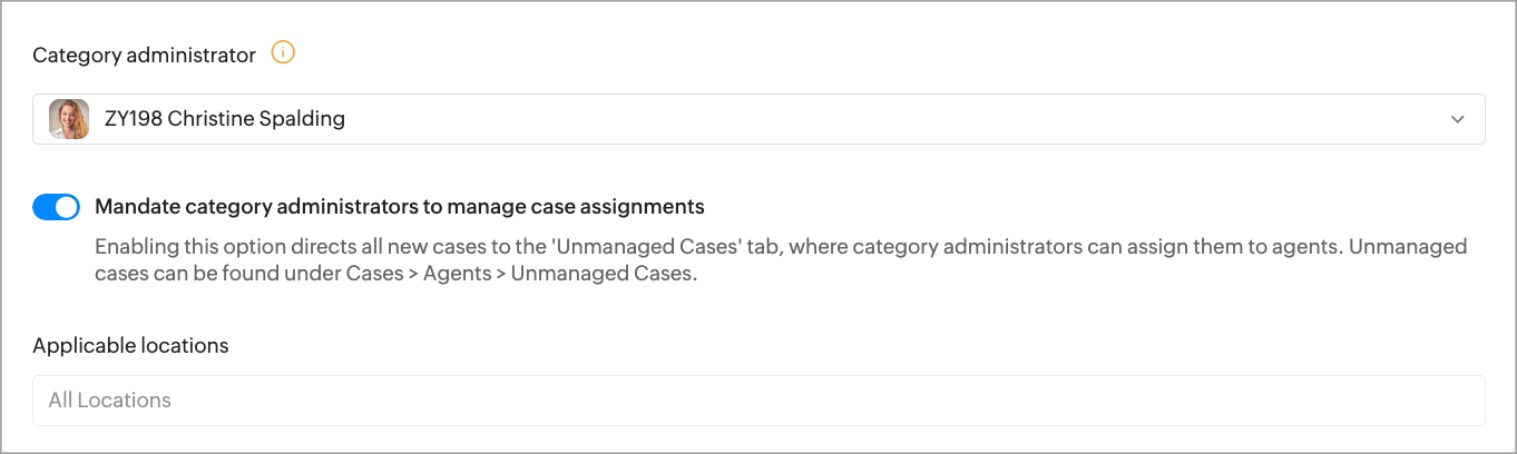The width and height of the screenshot is (1517, 454).
Task: Click the Category administrator label
Action: [x=144, y=55]
